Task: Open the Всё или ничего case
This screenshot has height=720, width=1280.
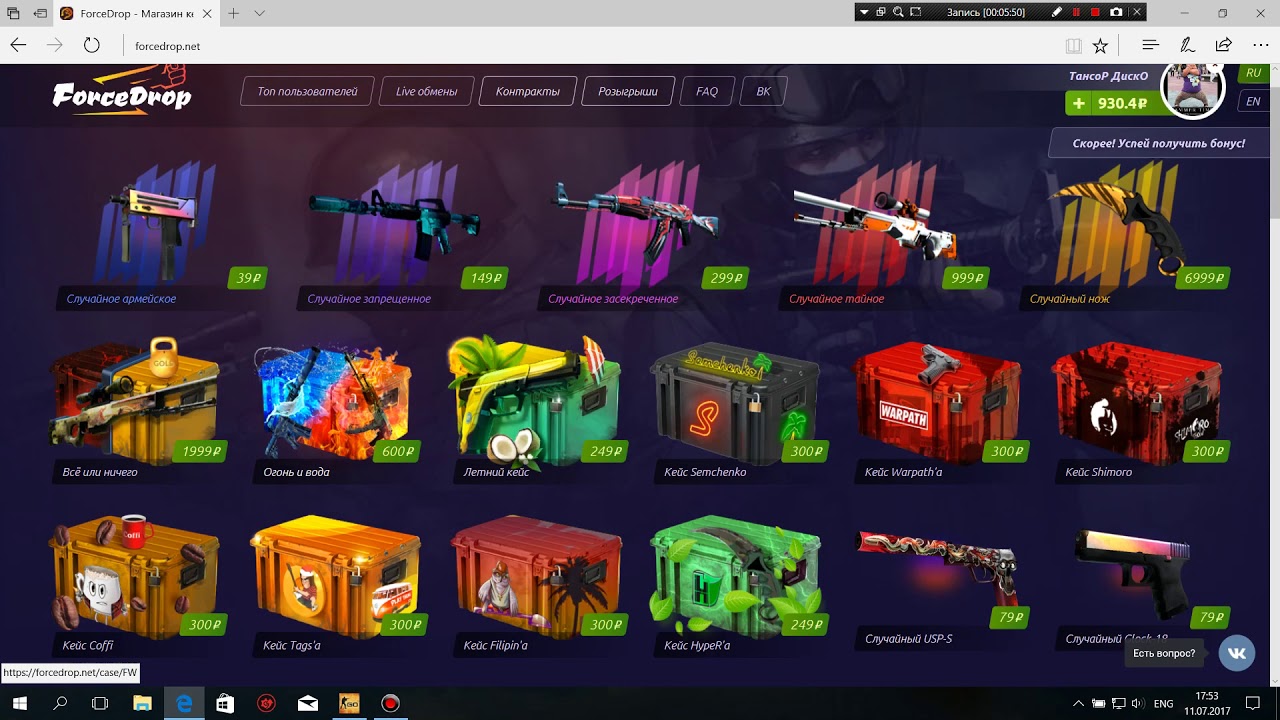Action: click(138, 410)
